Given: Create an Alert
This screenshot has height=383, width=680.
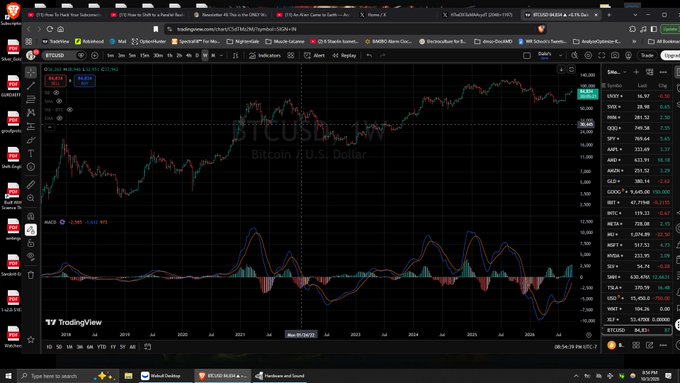Looking at the screenshot, I should point(314,56).
